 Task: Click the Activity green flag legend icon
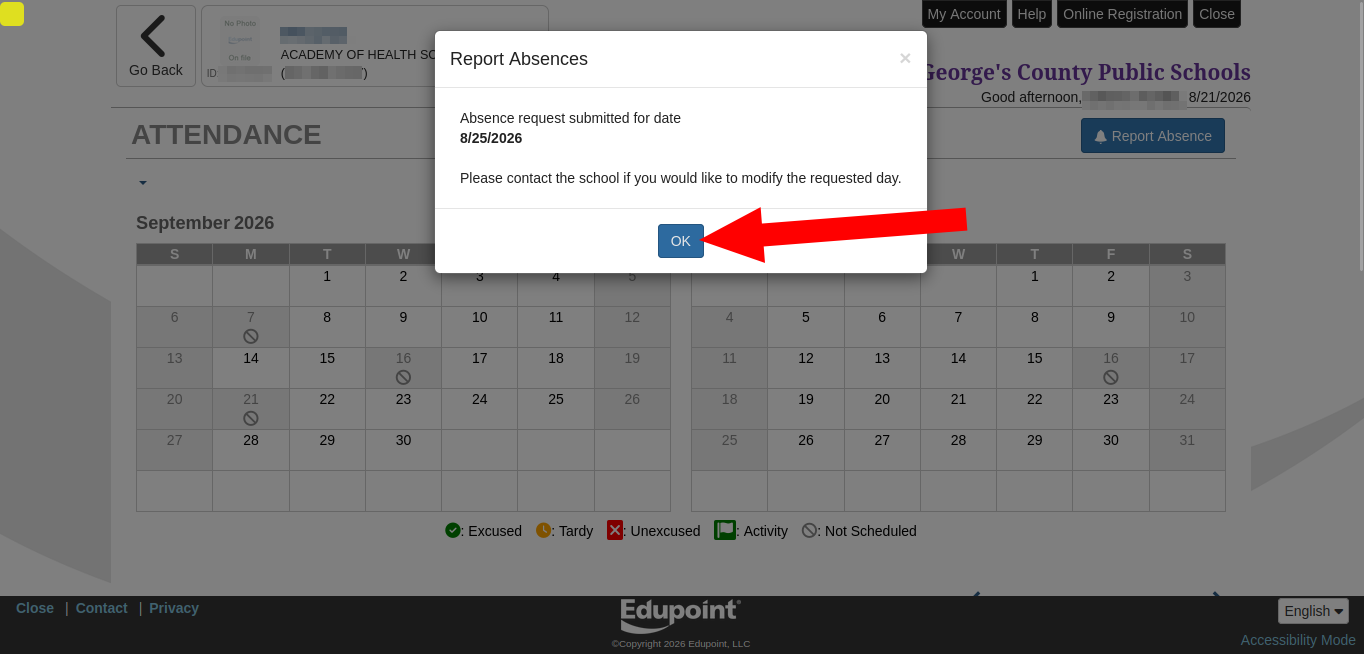pos(725,530)
